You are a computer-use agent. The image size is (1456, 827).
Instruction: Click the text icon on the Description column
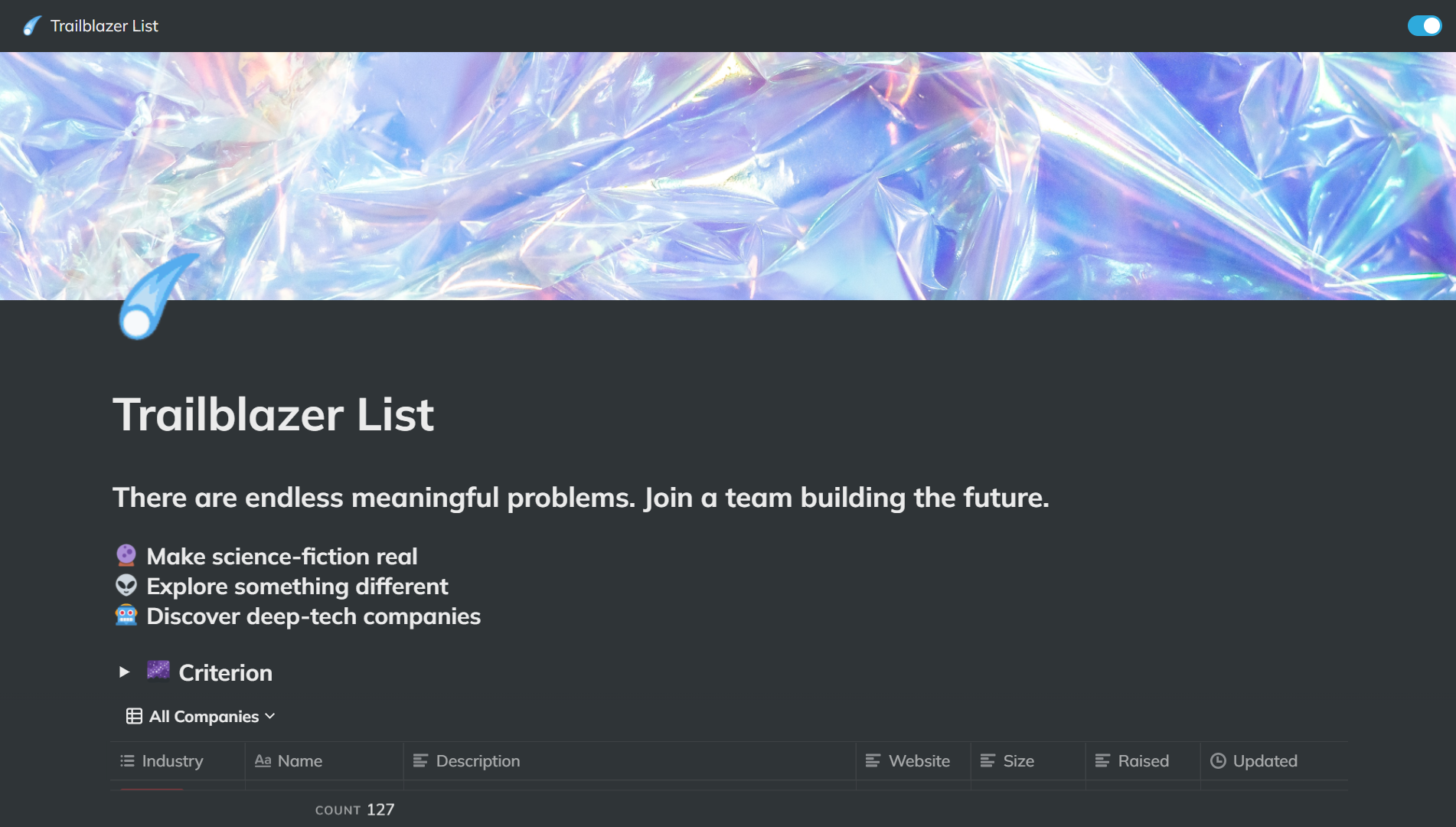click(x=420, y=760)
